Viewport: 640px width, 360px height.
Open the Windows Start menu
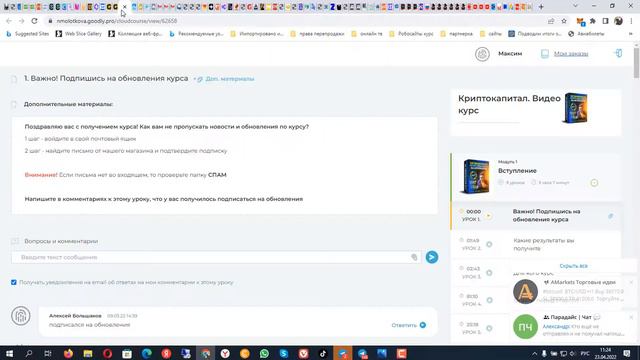tap(9, 353)
